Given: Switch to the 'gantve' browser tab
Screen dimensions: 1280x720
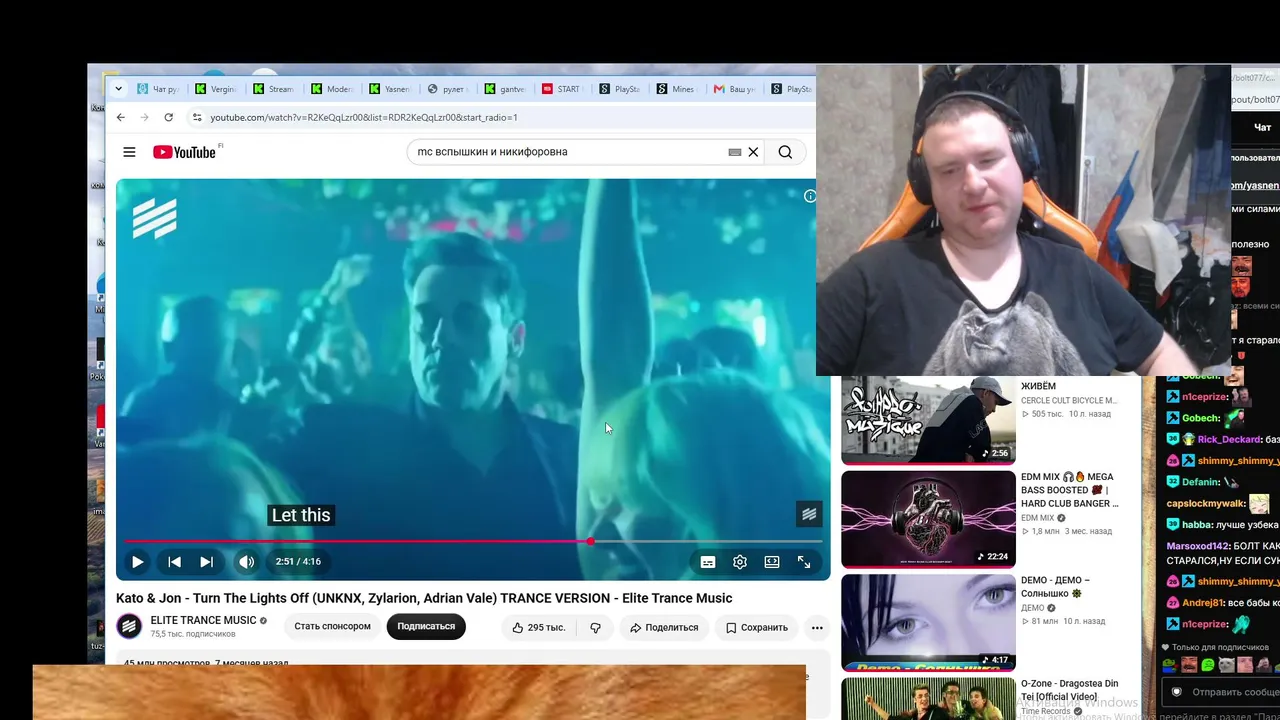Looking at the screenshot, I should tap(505, 89).
